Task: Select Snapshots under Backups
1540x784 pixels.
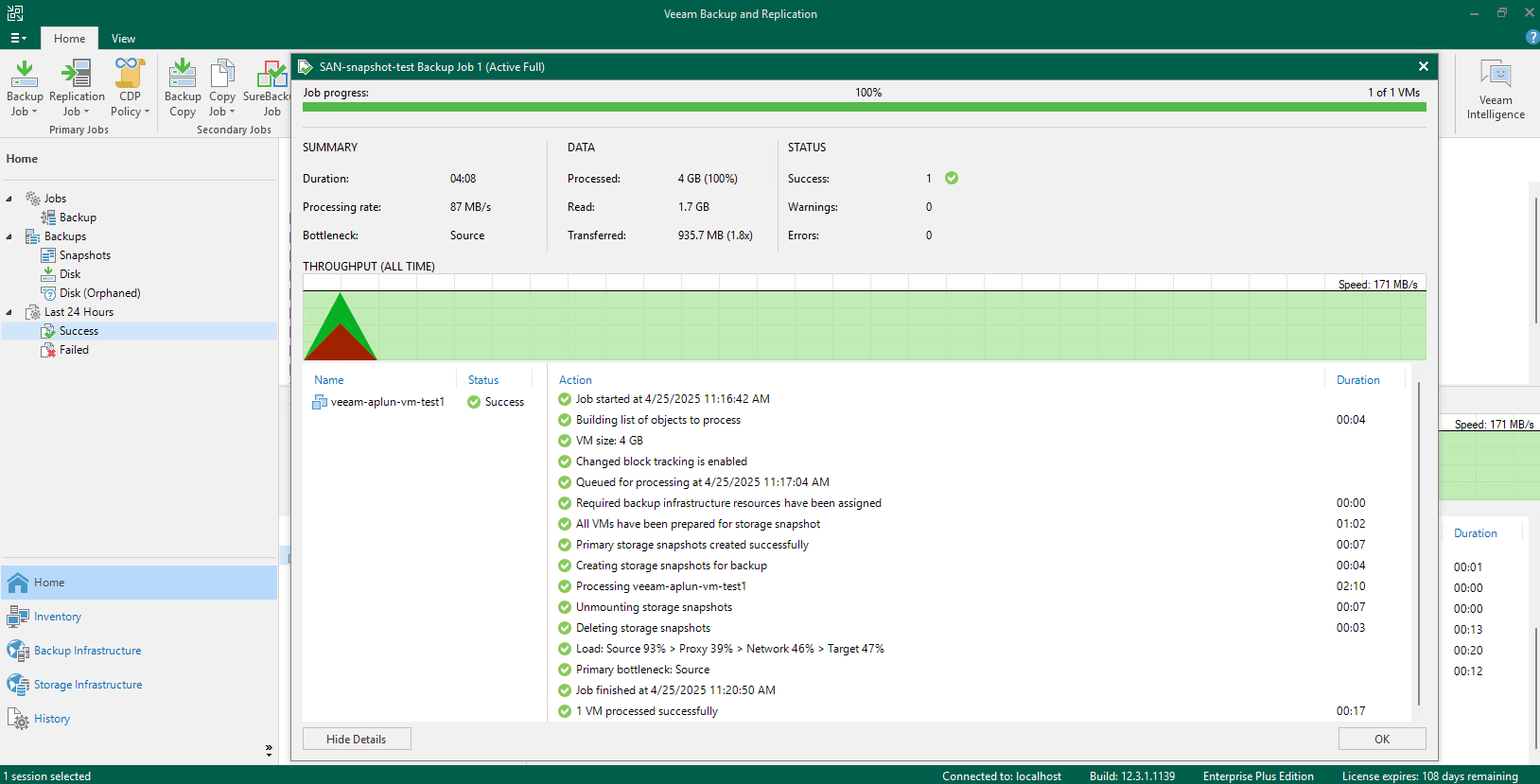Action: pos(85,255)
